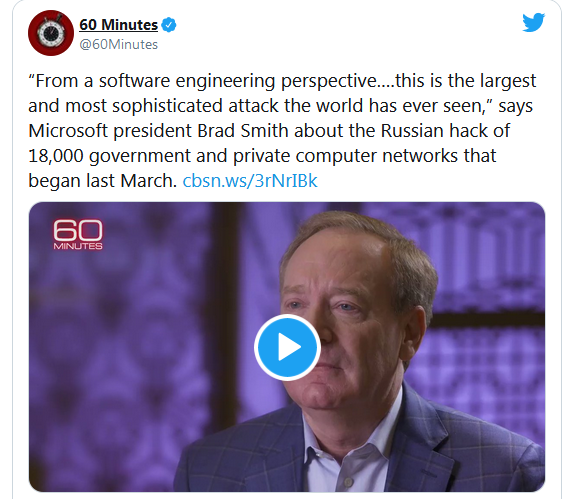The width and height of the screenshot is (577, 499).
Task: Click the words 'Microsoft president Brad Smith'
Action: 158,131
